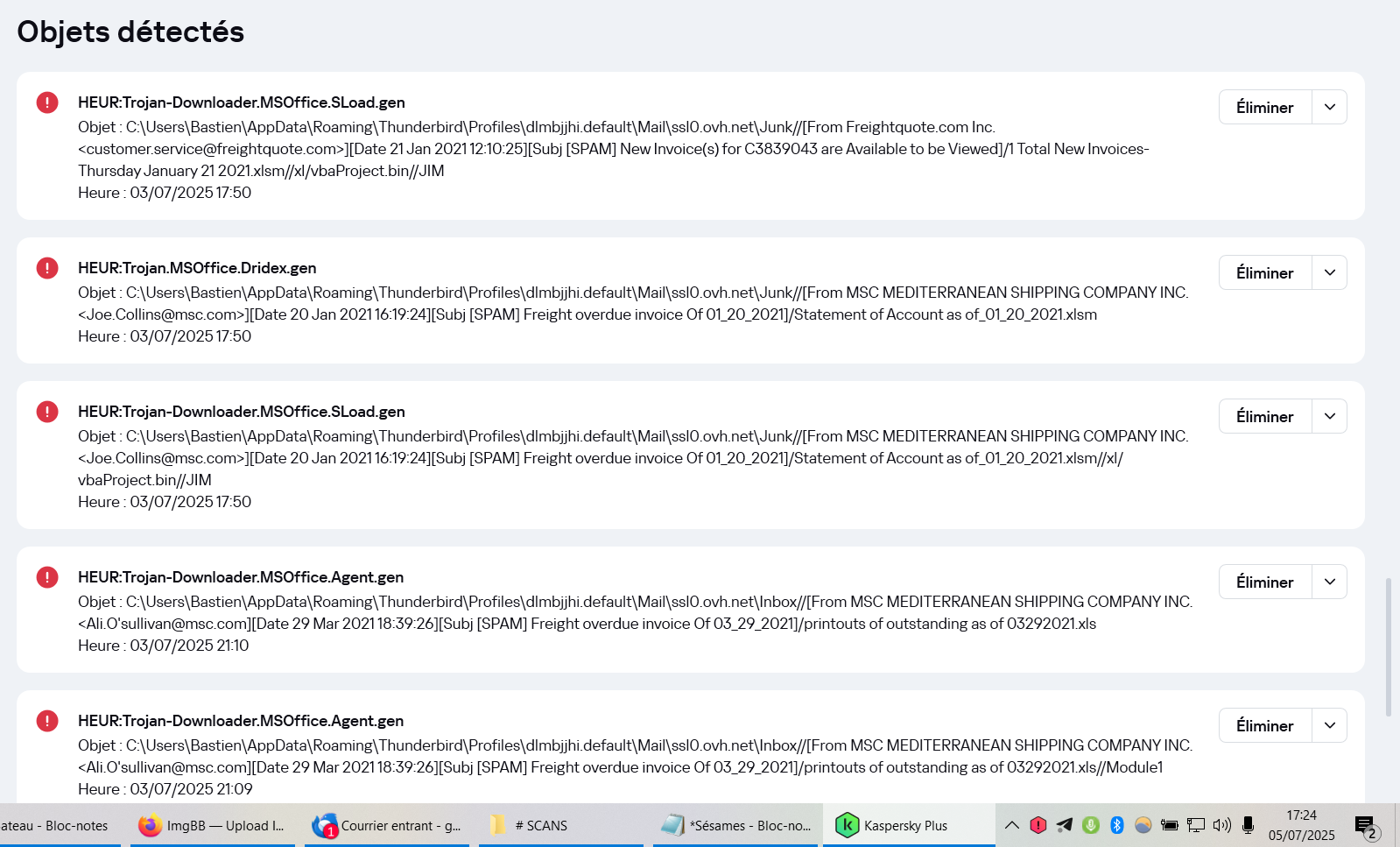
Task: Click the text 'Heure : 03/07/2025 21:09'
Action: click(x=165, y=789)
